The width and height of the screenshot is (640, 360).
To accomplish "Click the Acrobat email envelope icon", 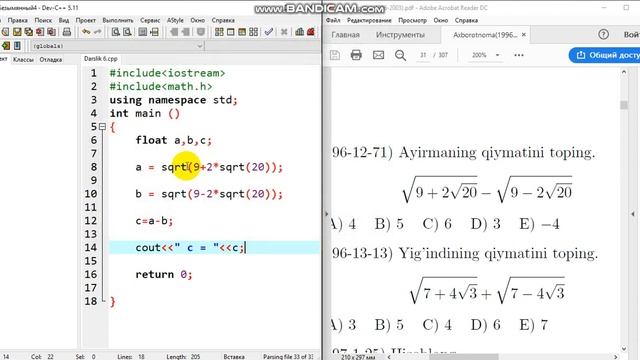I will coord(378,55).
